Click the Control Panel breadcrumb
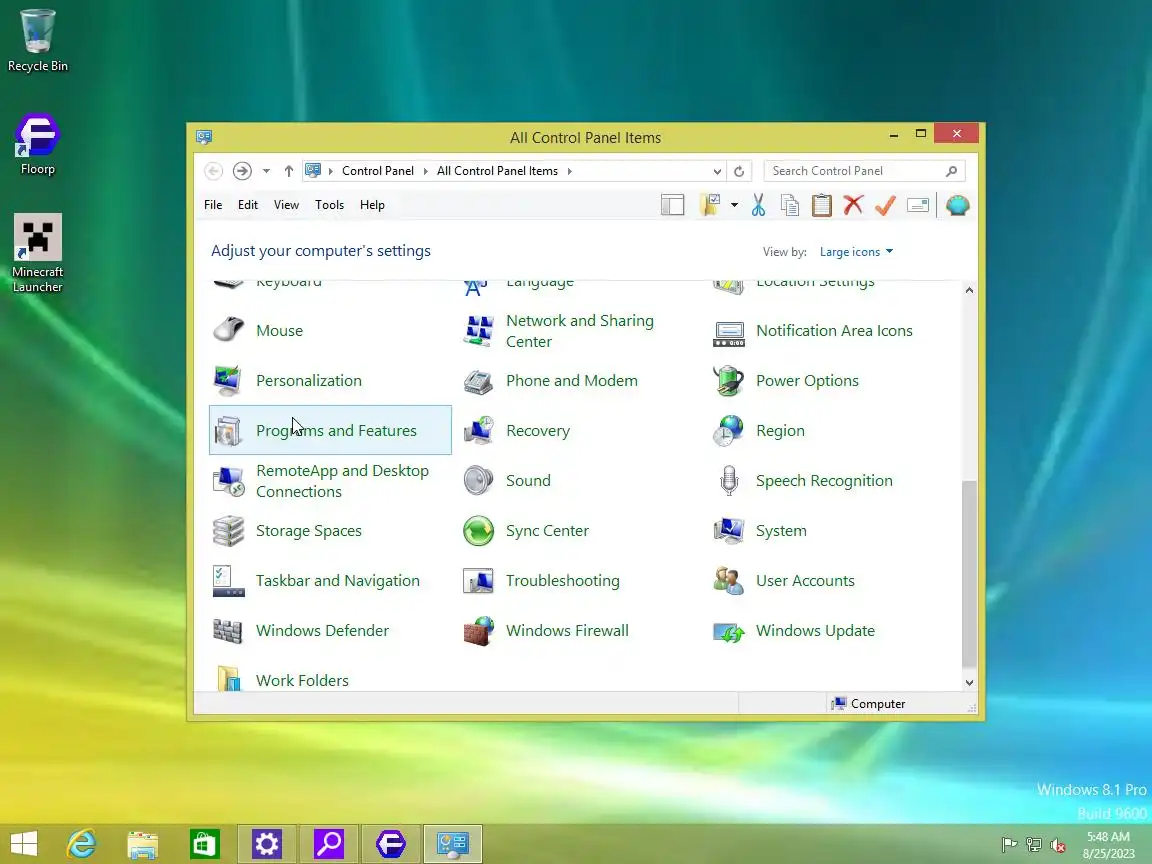Viewport: 1152px width, 864px height. click(x=378, y=171)
